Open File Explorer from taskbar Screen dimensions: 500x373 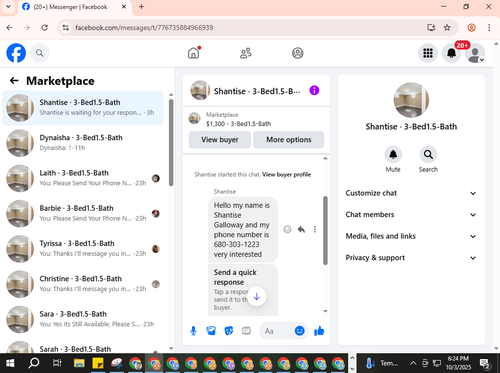pos(79,363)
